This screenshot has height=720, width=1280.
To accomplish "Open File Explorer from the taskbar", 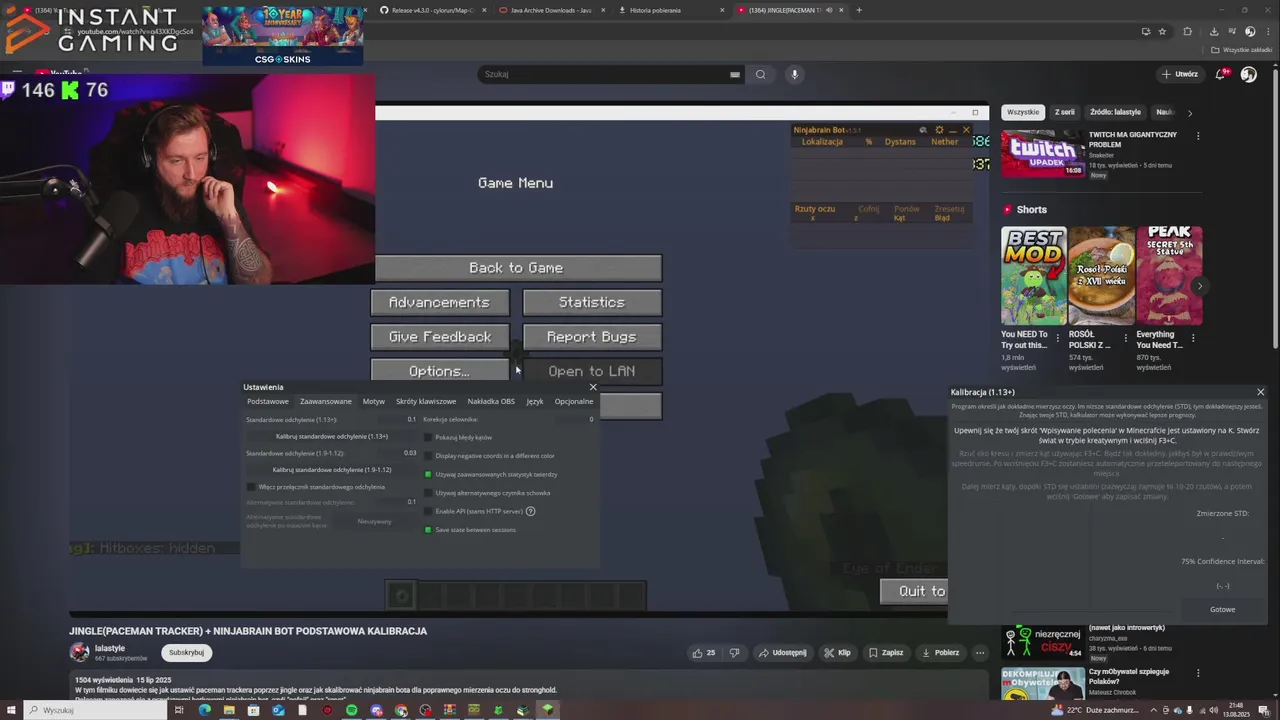I will 229,710.
